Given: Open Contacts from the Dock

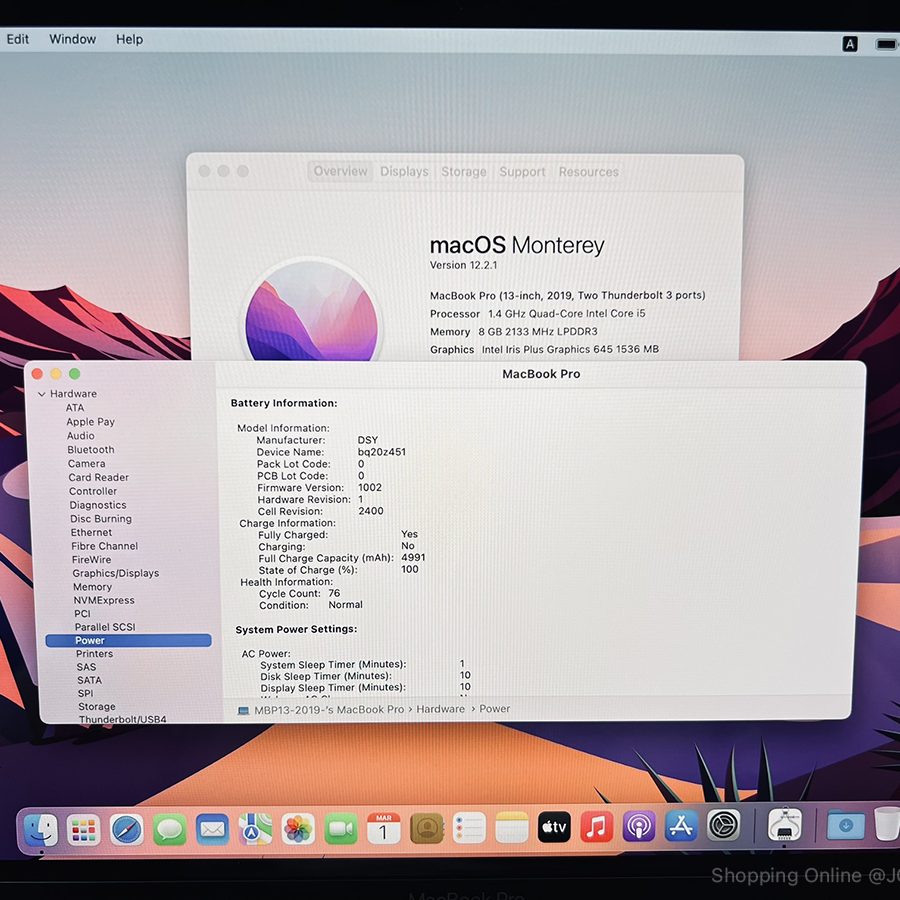Looking at the screenshot, I should coord(426,828).
